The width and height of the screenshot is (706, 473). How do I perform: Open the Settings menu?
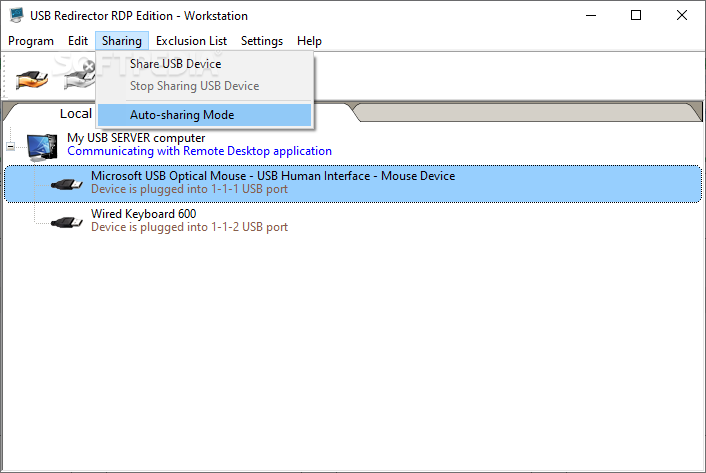pyautogui.click(x=262, y=41)
